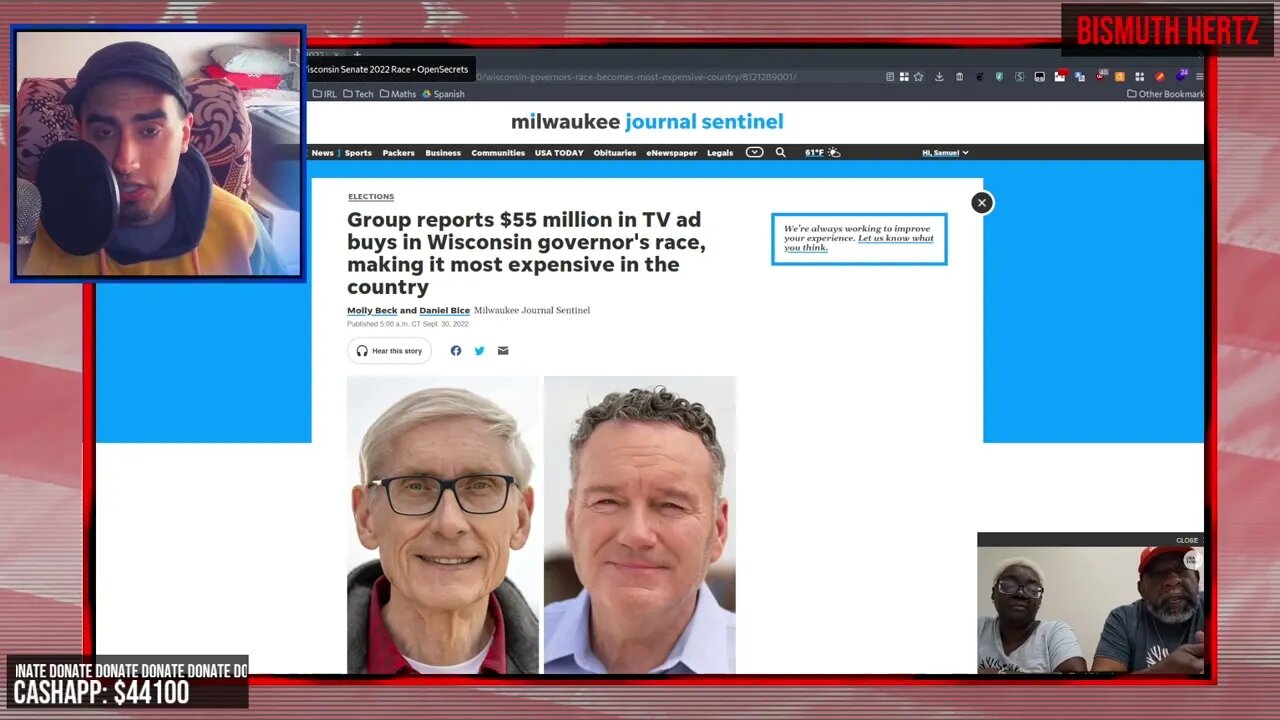The height and width of the screenshot is (720, 1280).
Task: Share the article on Twitter
Action: [x=479, y=351]
